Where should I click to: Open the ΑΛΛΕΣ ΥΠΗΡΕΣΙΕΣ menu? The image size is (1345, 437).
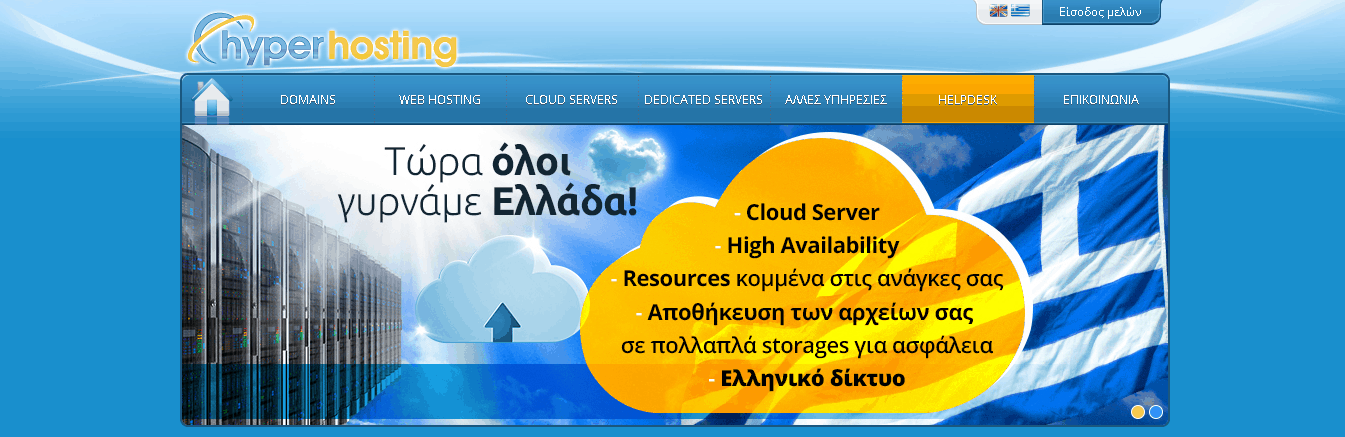click(x=836, y=100)
